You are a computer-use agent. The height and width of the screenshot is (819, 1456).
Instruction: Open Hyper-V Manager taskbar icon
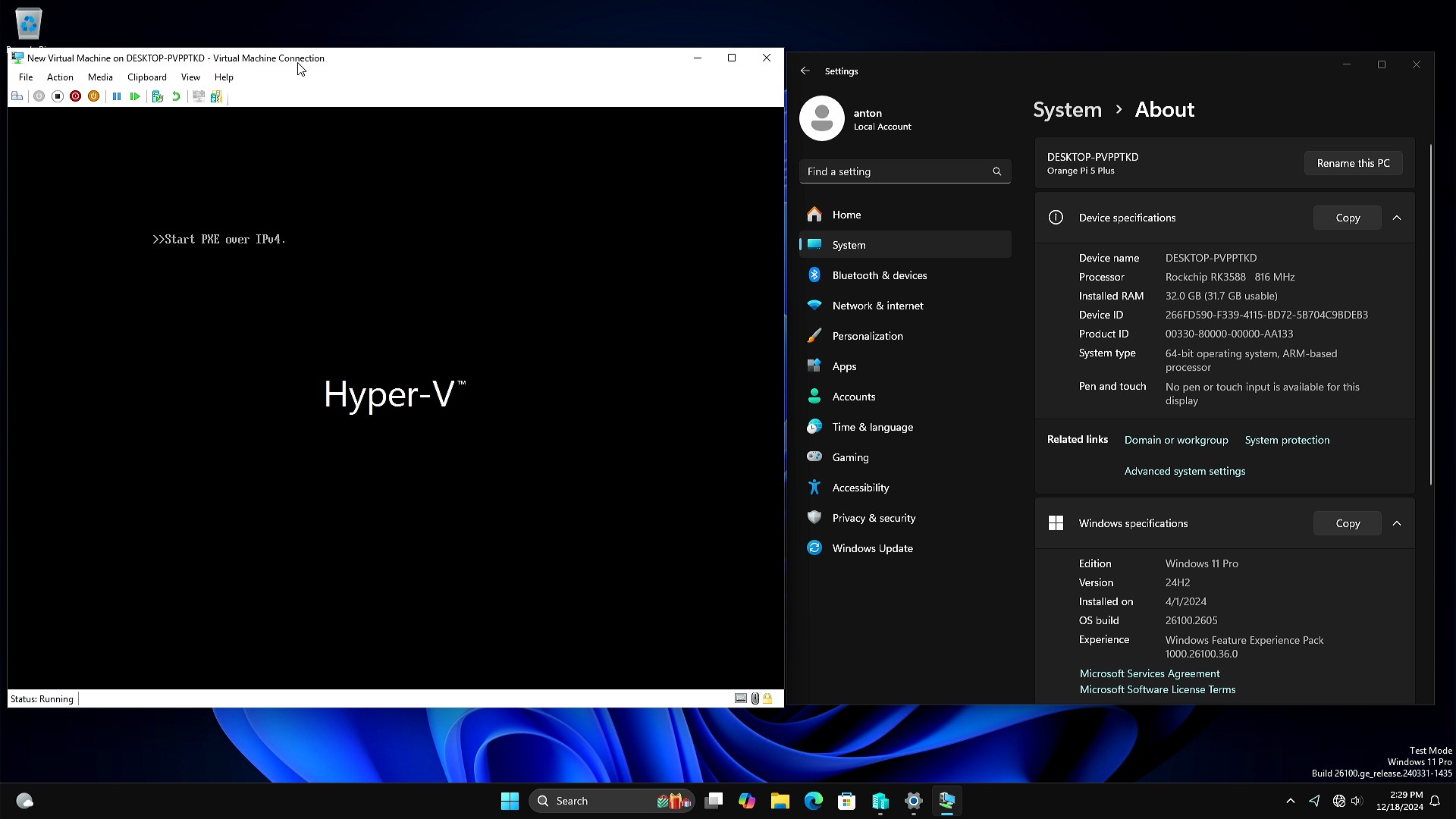(x=880, y=801)
